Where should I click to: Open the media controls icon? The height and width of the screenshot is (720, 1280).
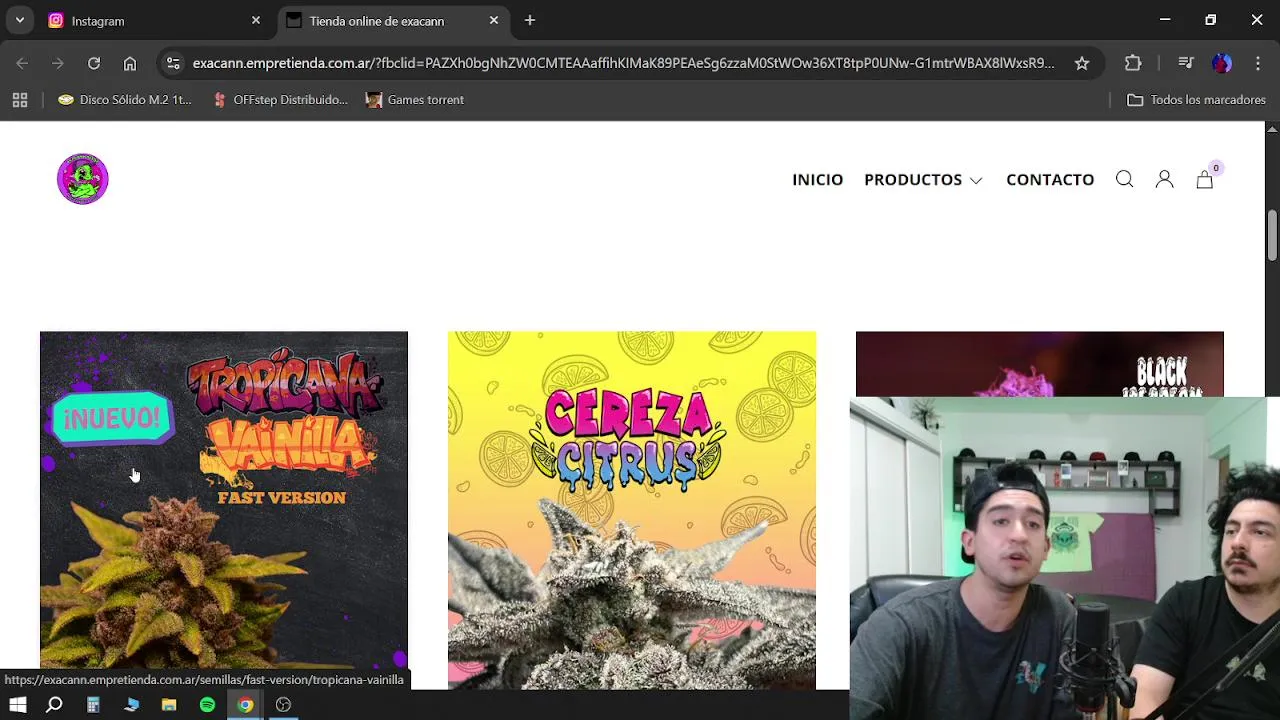[1186, 63]
